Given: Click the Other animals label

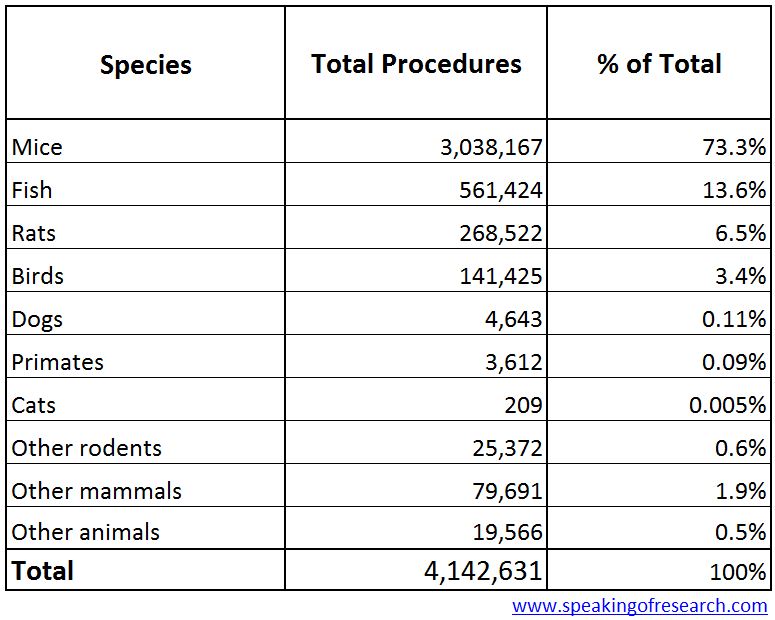Looking at the screenshot, I should pyautogui.click(x=85, y=533).
